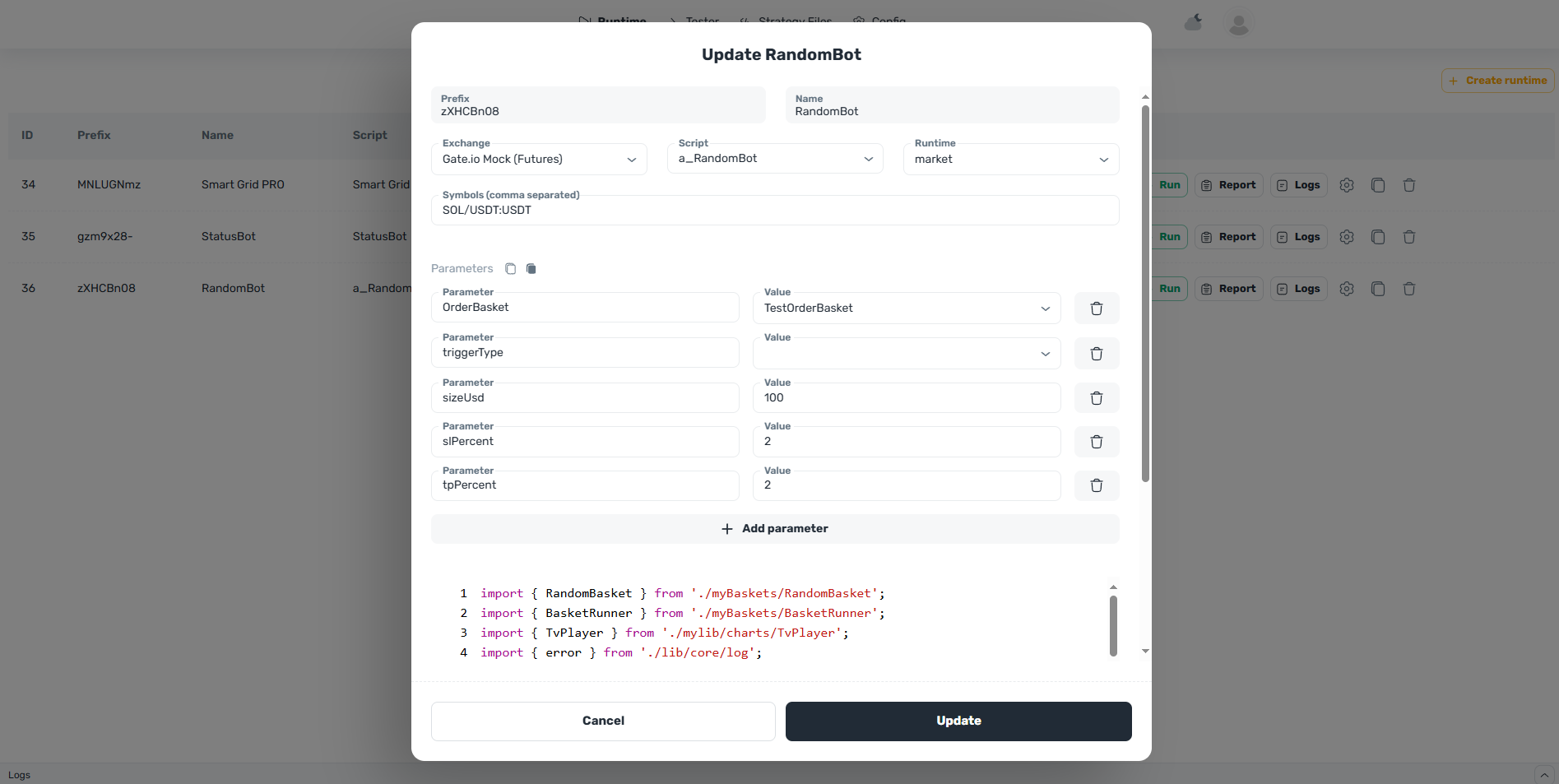Image resolution: width=1559 pixels, height=784 pixels.
Task: Open the TestOrderBasket value dropdown
Action: coord(906,308)
